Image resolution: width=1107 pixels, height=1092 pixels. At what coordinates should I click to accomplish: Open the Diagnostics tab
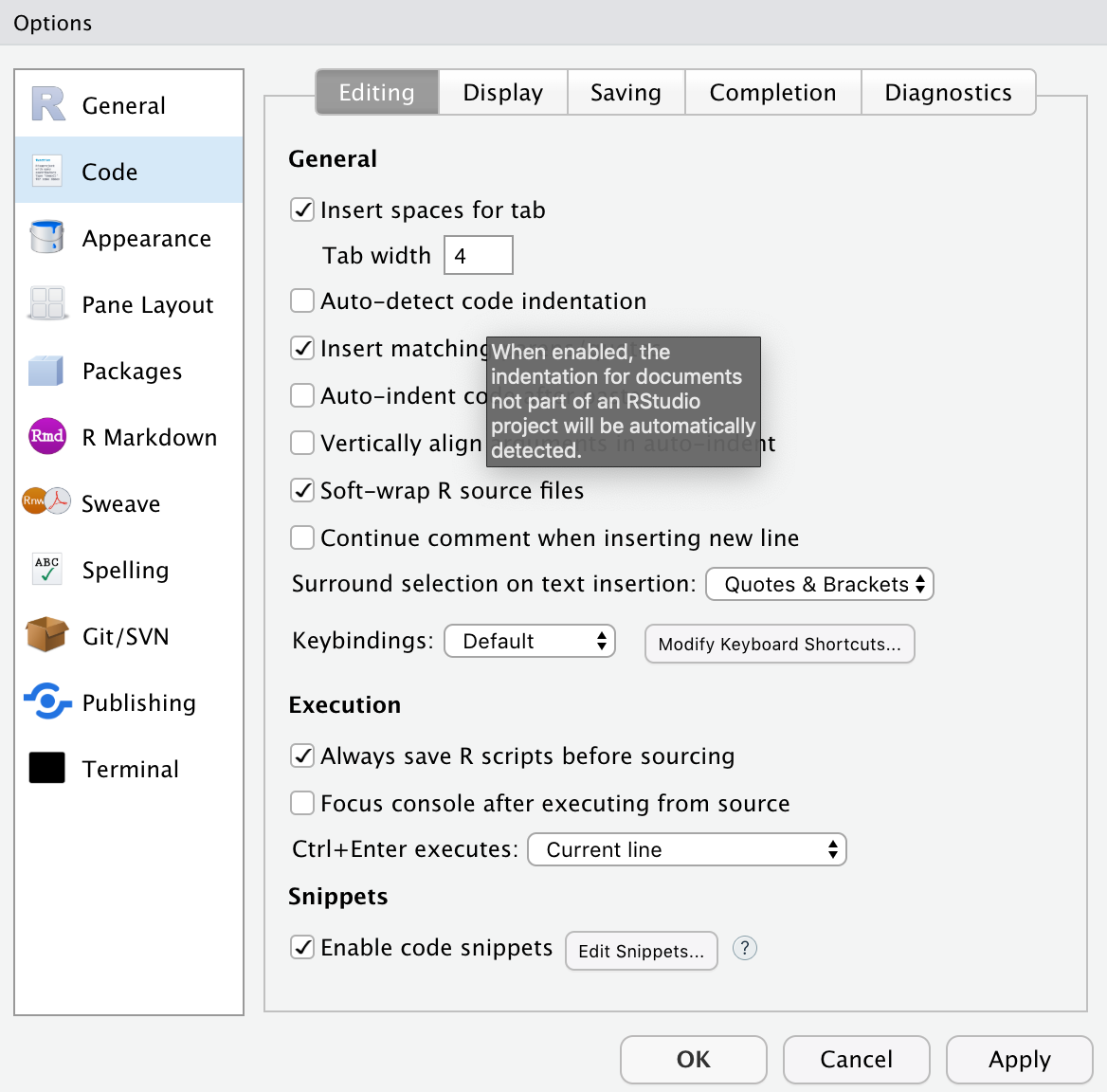948,92
